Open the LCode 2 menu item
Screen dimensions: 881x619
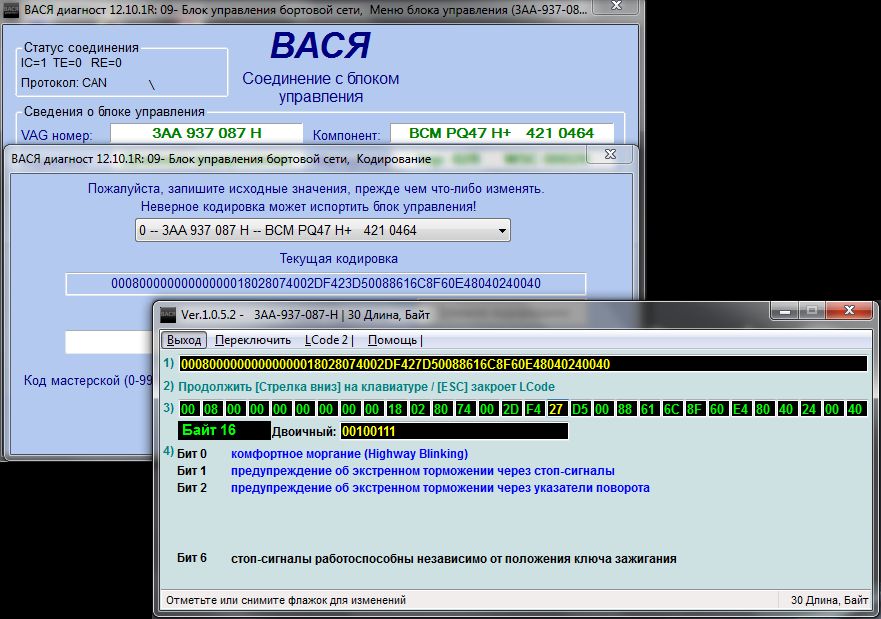click(x=329, y=340)
